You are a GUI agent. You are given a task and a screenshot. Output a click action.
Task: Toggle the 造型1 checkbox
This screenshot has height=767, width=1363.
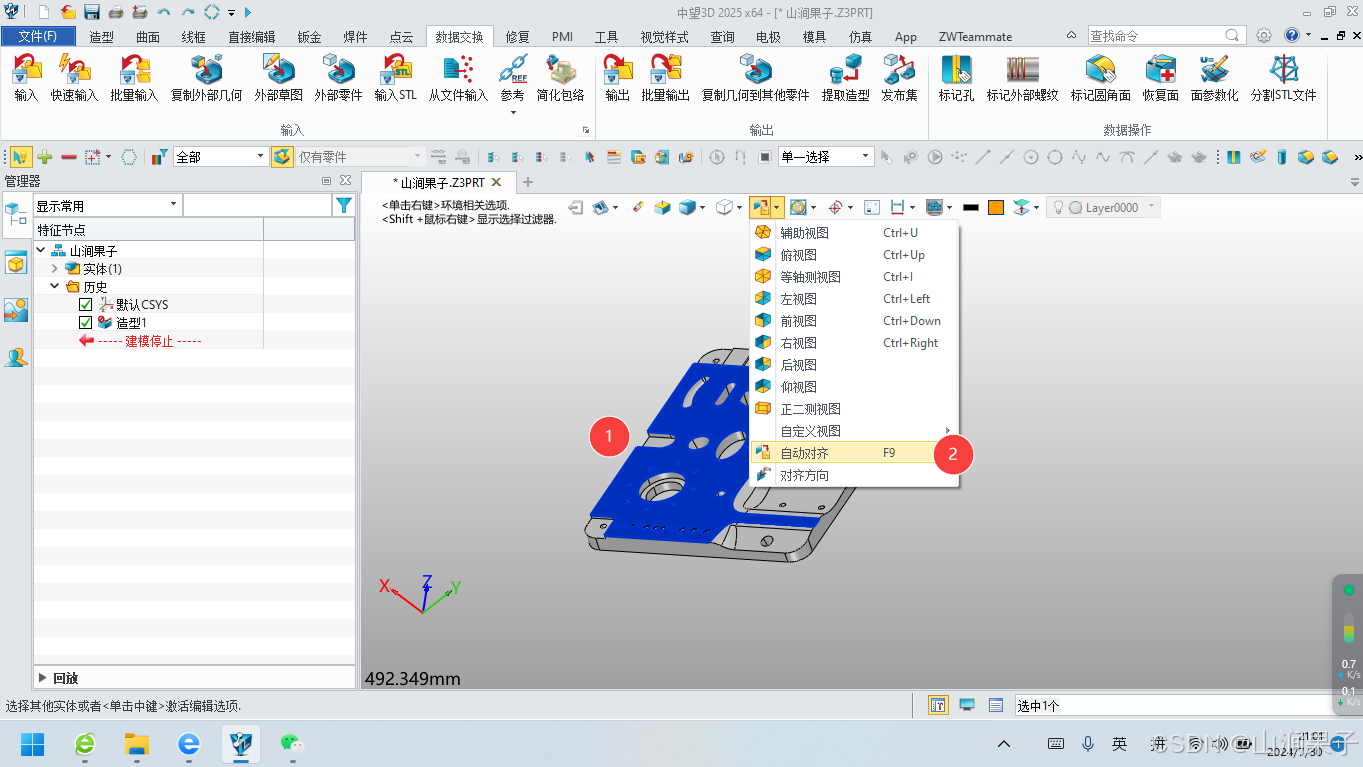coord(85,322)
